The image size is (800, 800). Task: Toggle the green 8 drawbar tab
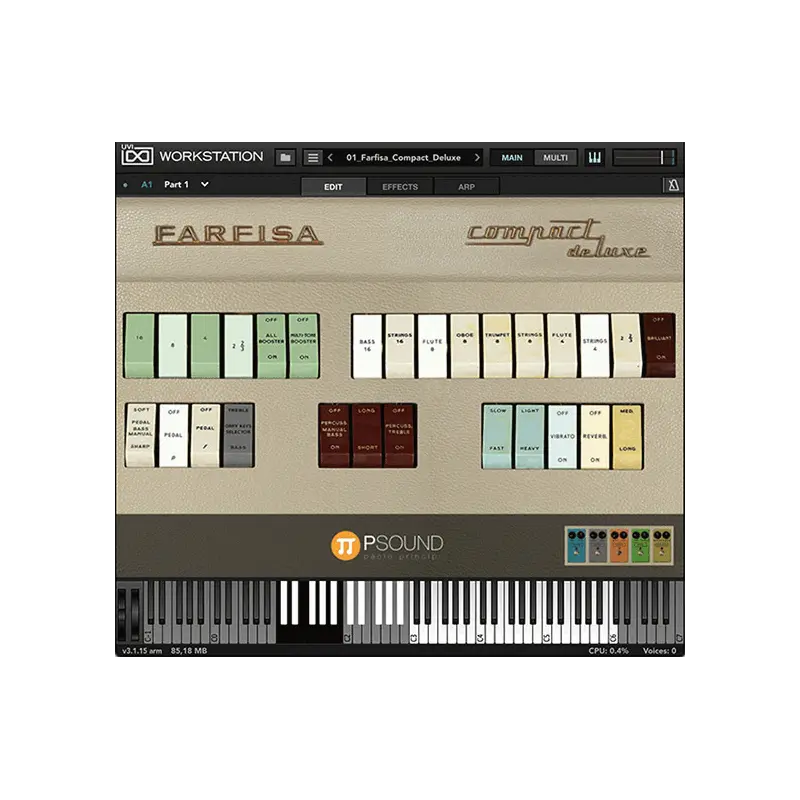click(x=172, y=345)
